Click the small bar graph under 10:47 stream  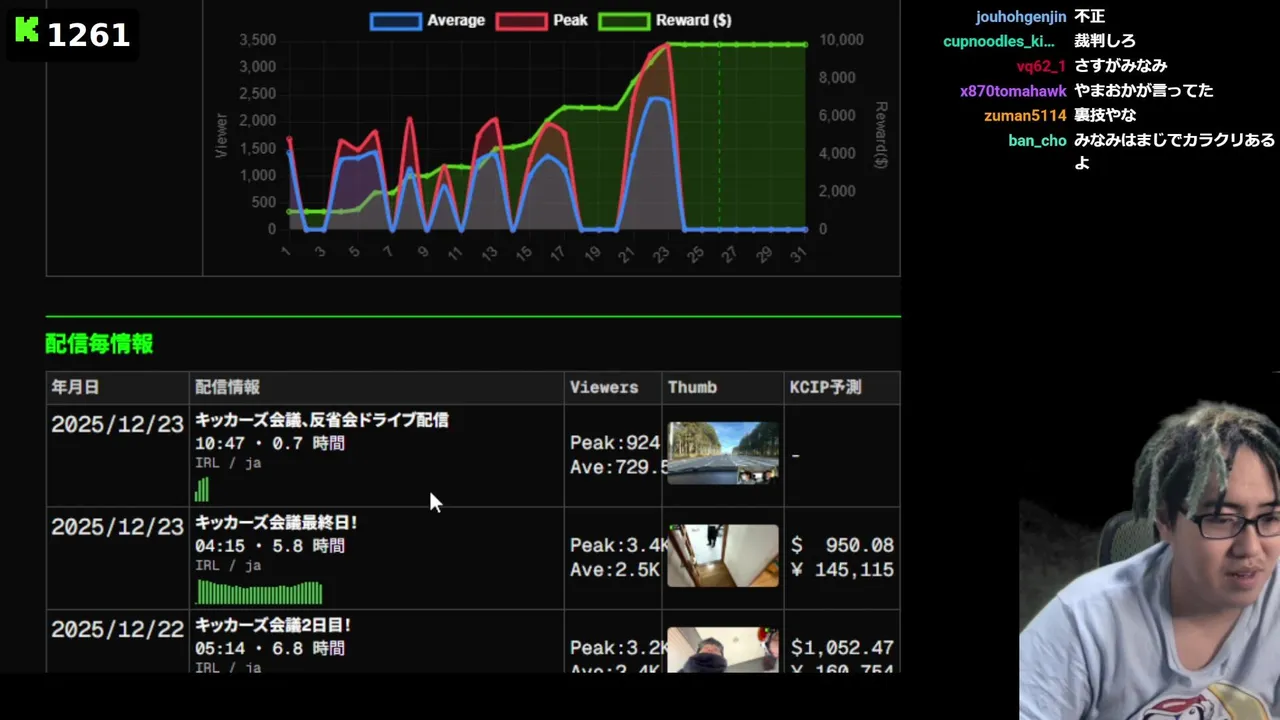(x=202, y=489)
